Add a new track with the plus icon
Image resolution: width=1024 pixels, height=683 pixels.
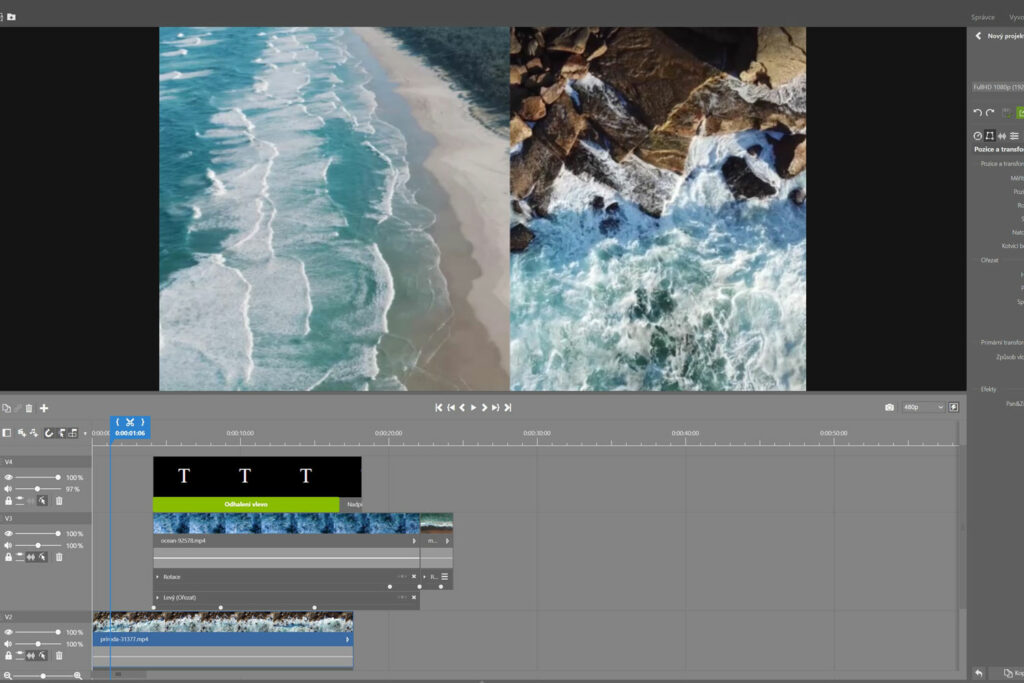[x=44, y=408]
